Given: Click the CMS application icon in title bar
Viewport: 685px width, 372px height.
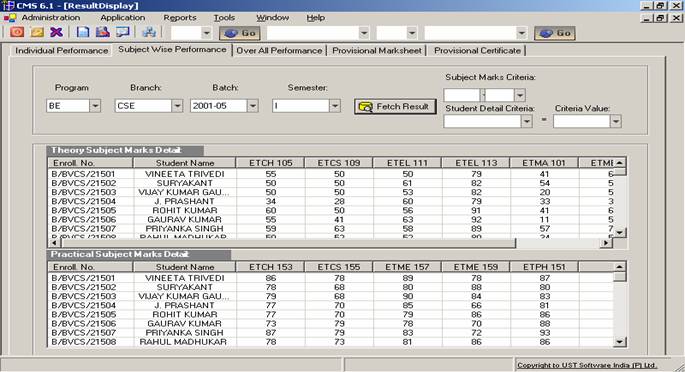Looking at the screenshot, I should pos(8,6).
